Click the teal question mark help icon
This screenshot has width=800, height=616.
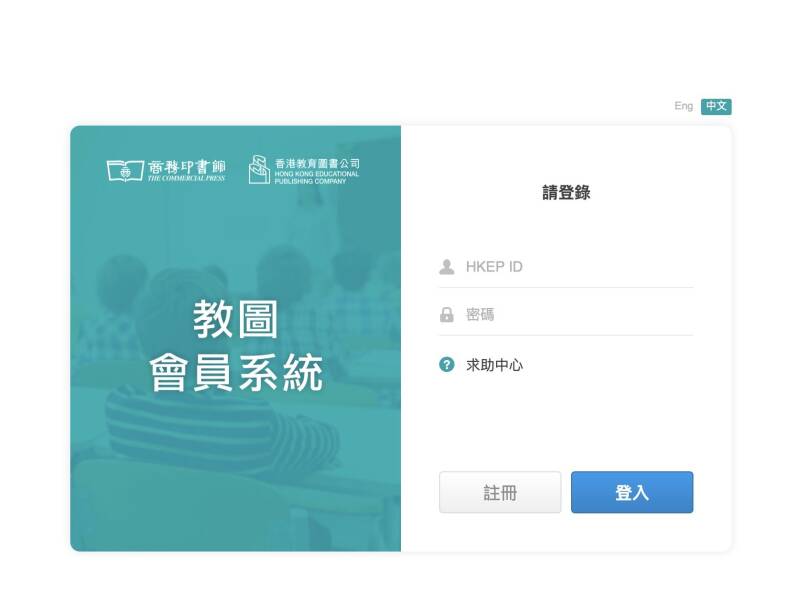[446, 365]
